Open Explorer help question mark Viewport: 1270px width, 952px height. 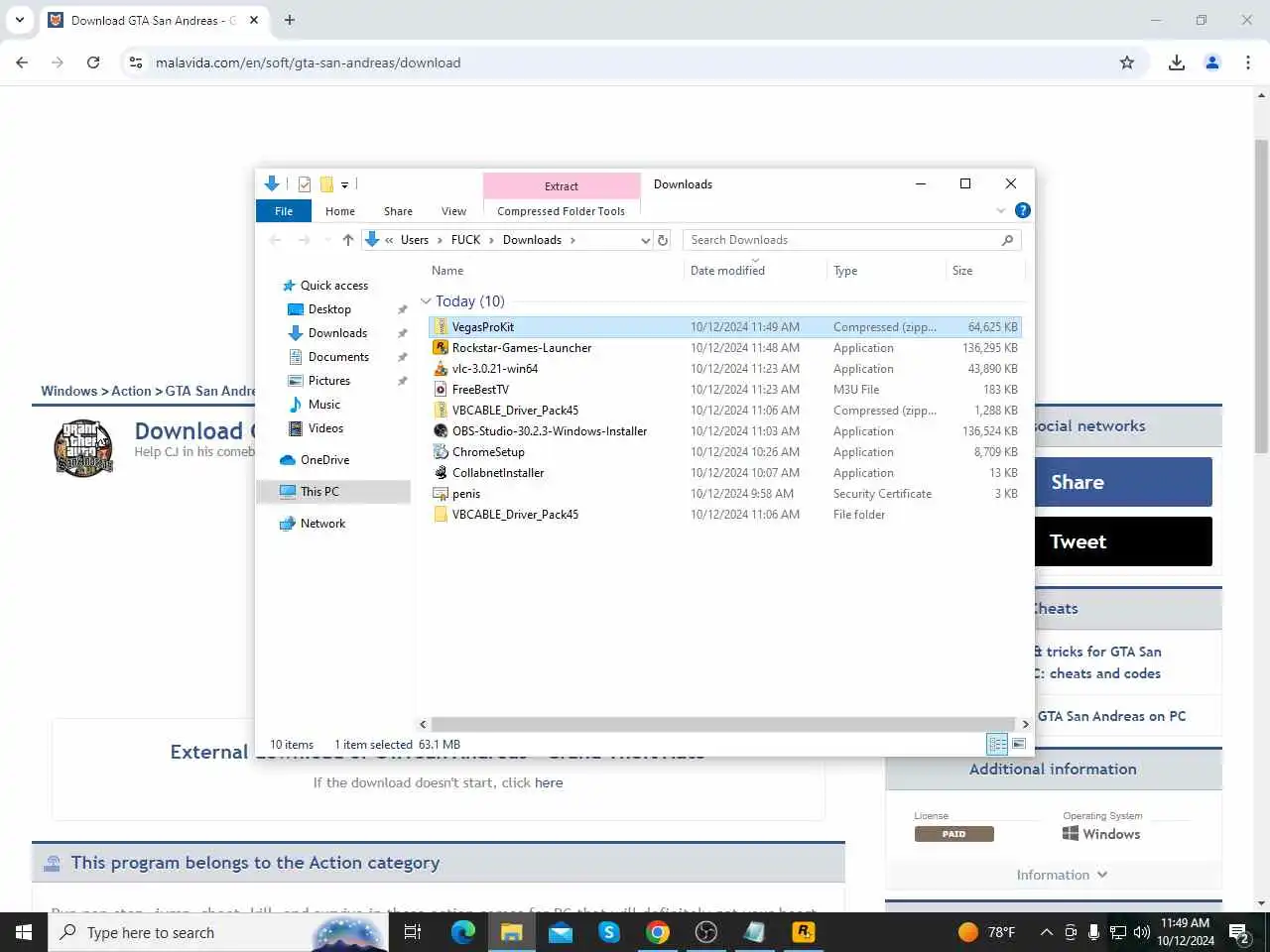tap(1023, 210)
